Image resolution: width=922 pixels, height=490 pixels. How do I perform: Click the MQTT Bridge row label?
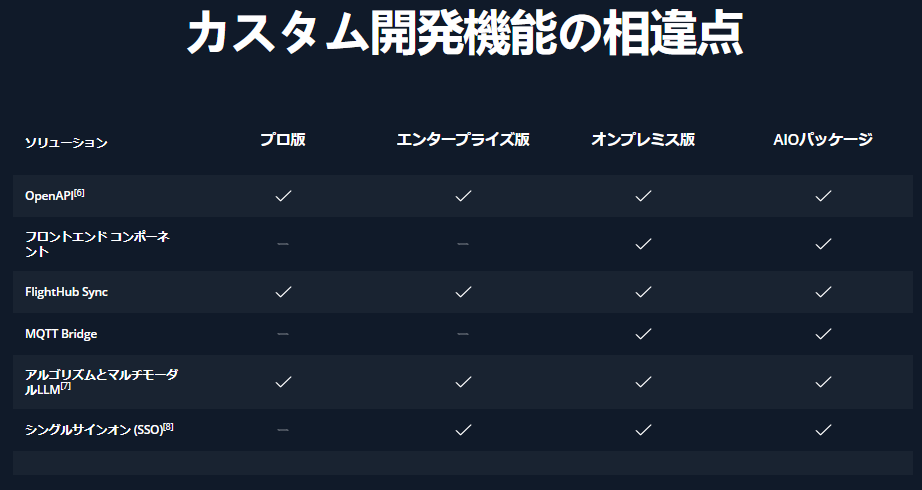[61, 334]
